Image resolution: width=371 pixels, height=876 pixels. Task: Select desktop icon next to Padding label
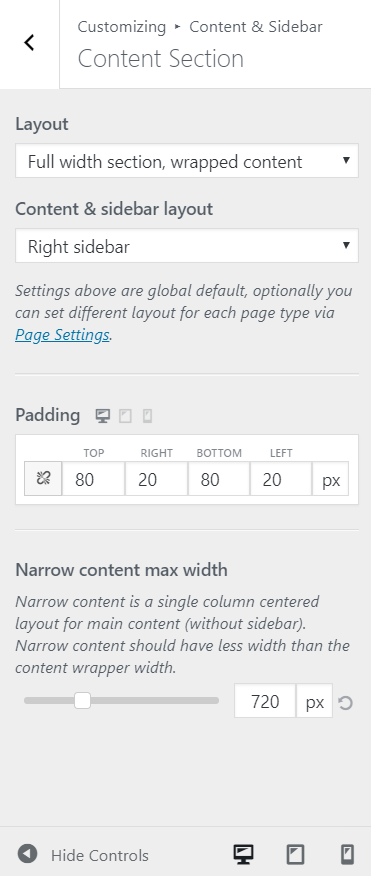[x=102, y=416]
